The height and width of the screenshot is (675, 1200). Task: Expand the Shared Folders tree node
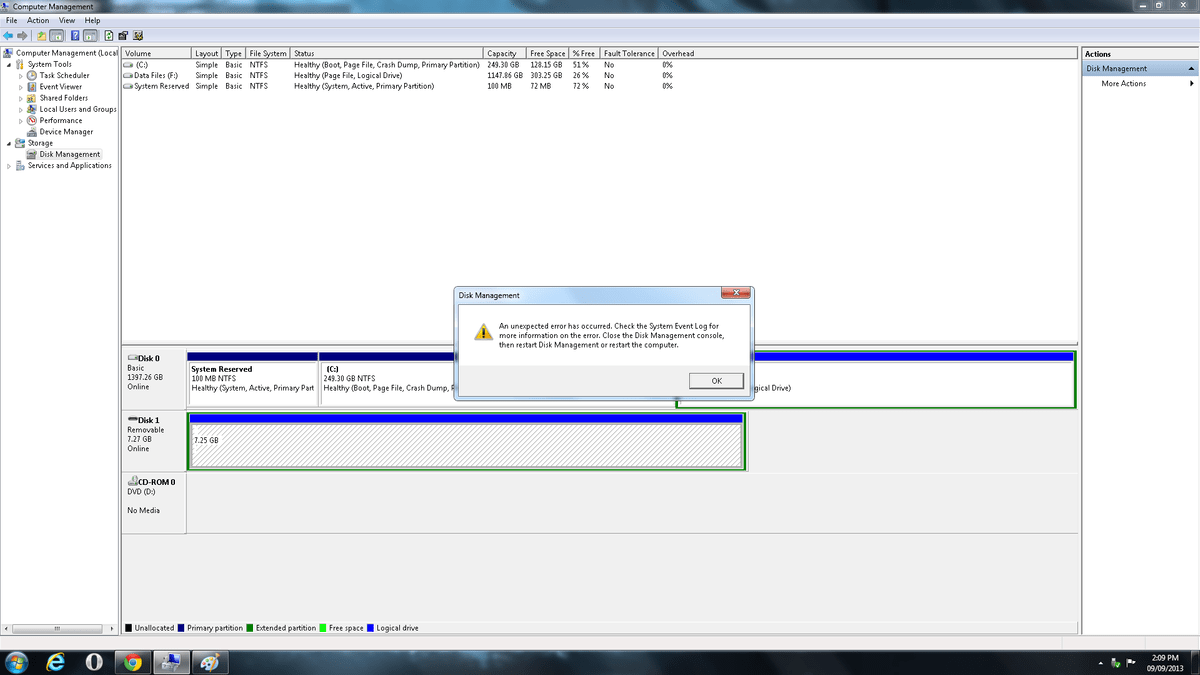click(21, 98)
